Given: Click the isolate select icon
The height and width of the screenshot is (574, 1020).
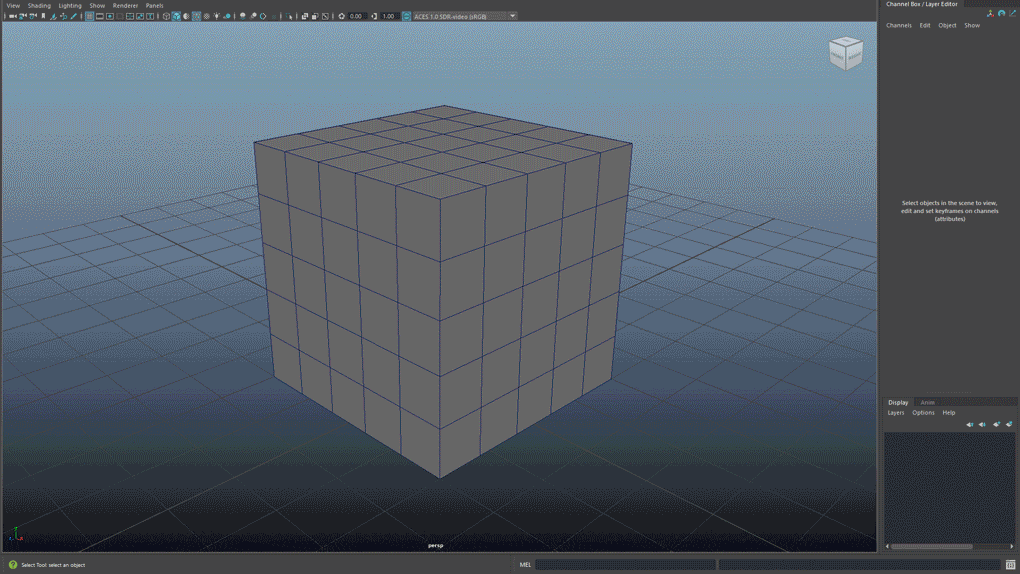Looking at the screenshot, I should point(289,16).
